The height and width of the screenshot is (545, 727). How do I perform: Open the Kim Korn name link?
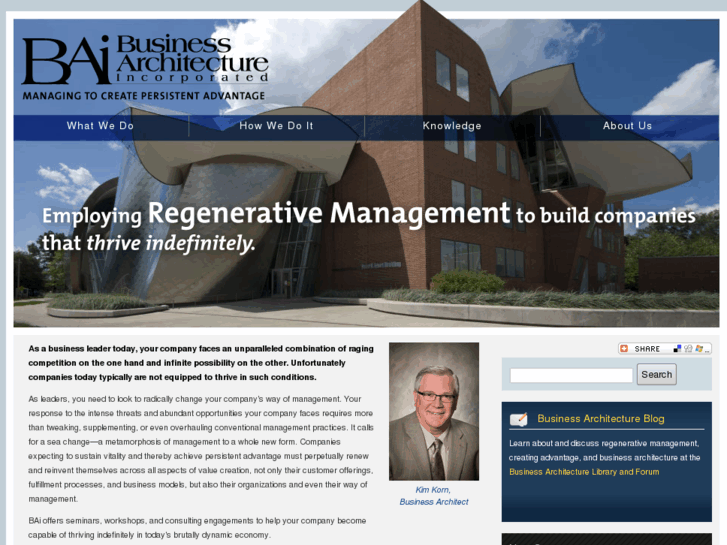tap(433, 490)
